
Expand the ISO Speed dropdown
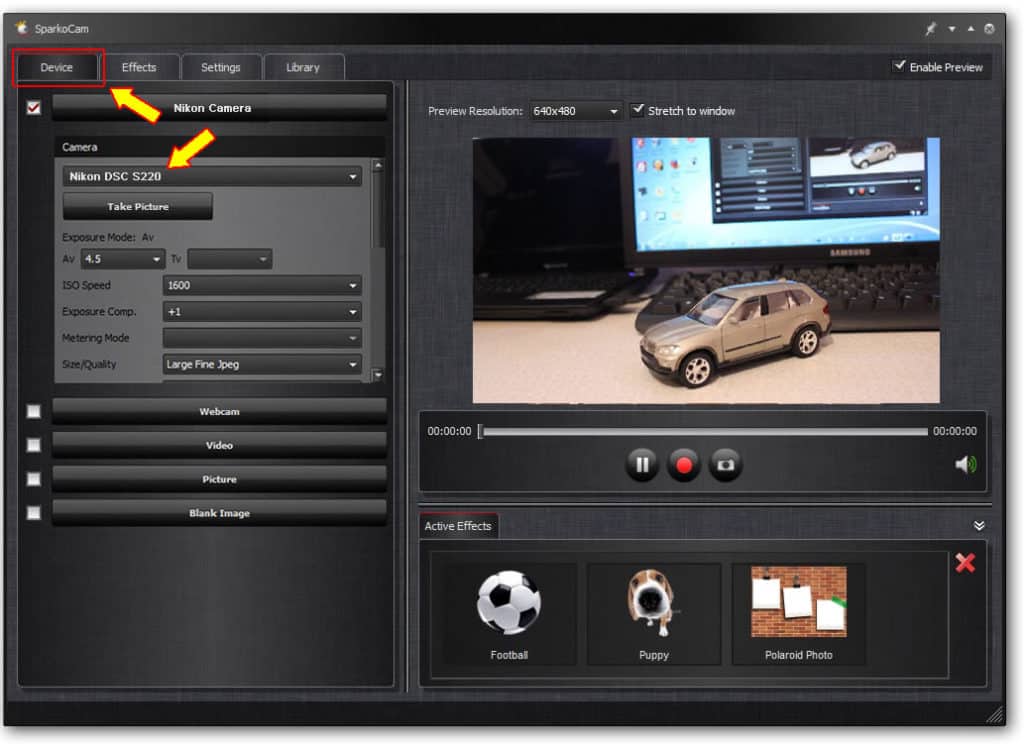(262, 285)
